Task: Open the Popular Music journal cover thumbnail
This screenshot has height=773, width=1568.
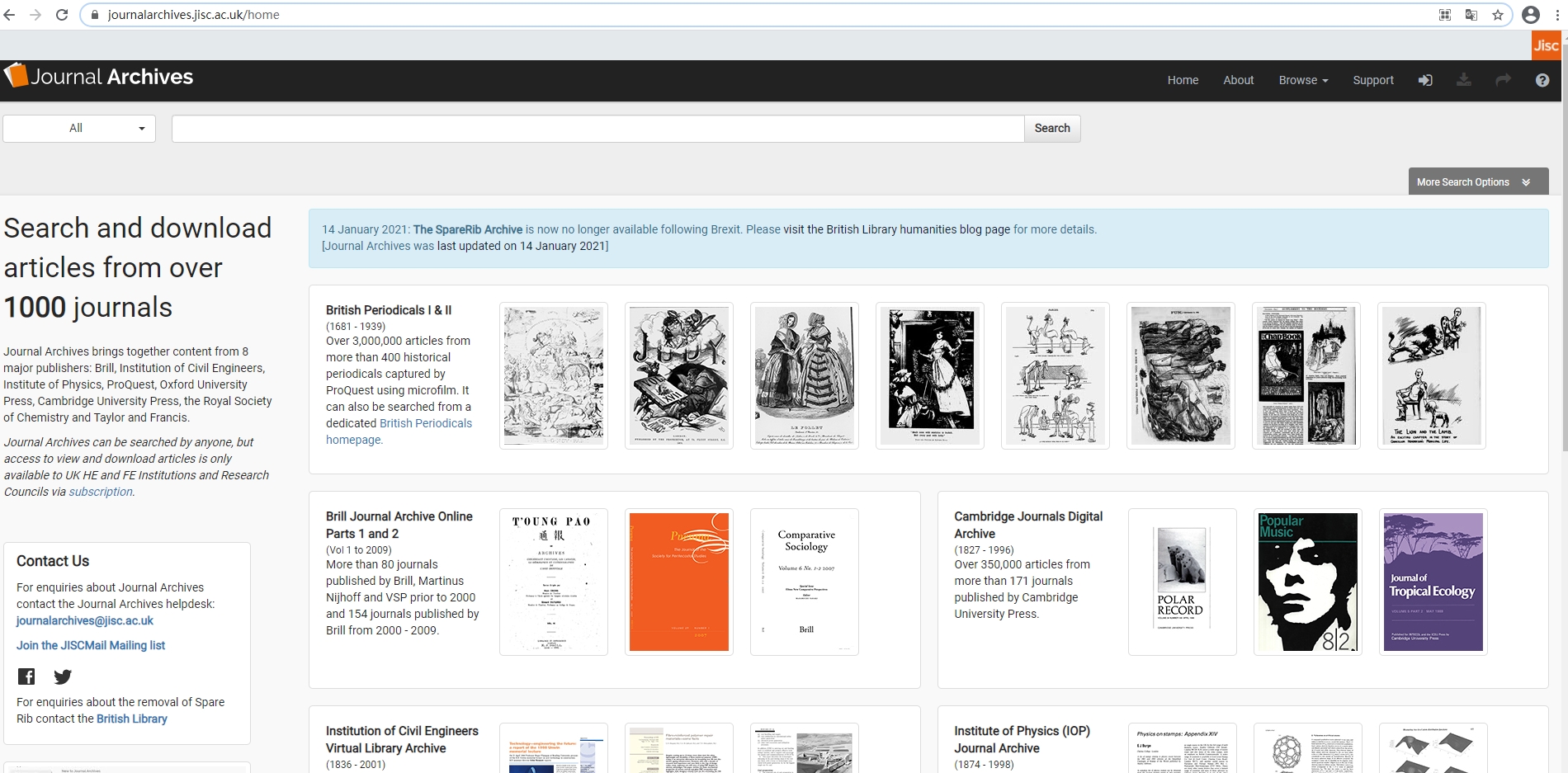Action: (x=1307, y=582)
